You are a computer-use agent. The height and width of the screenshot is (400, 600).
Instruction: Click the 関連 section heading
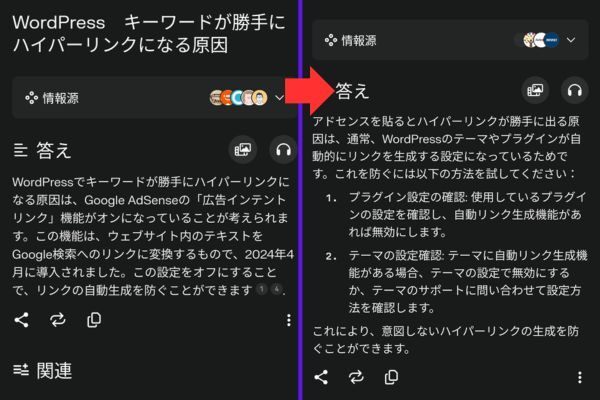point(54,371)
